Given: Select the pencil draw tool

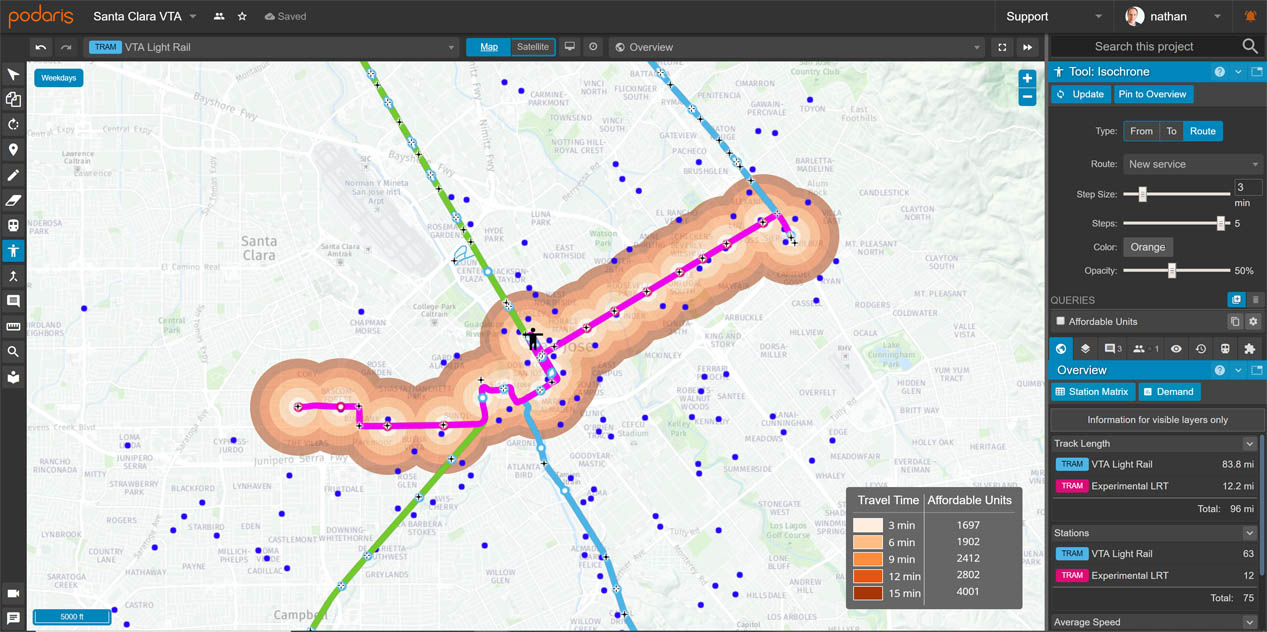Looking at the screenshot, I should point(13,175).
